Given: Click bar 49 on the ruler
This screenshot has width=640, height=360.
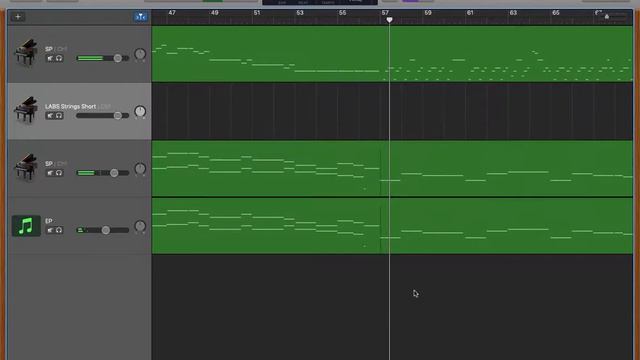Looking at the screenshot, I should click(215, 13).
